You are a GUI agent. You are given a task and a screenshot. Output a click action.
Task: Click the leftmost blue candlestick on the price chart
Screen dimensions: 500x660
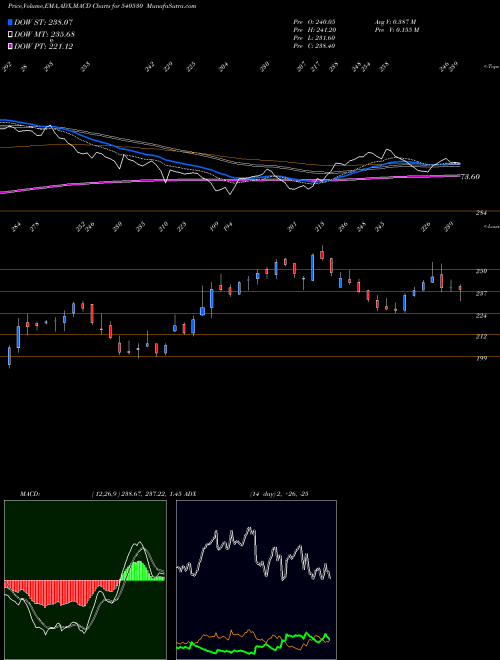tap(9, 356)
